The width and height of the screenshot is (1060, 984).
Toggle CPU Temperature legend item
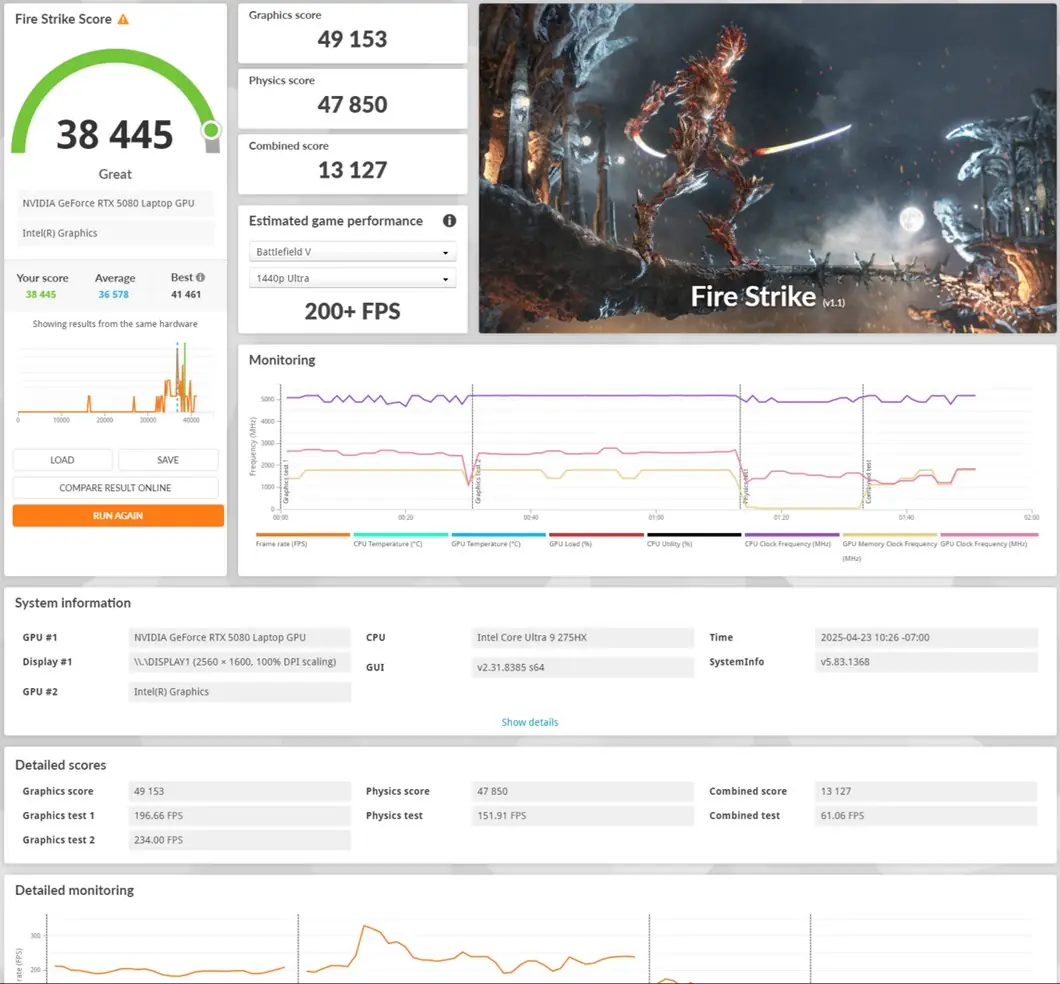click(400, 540)
